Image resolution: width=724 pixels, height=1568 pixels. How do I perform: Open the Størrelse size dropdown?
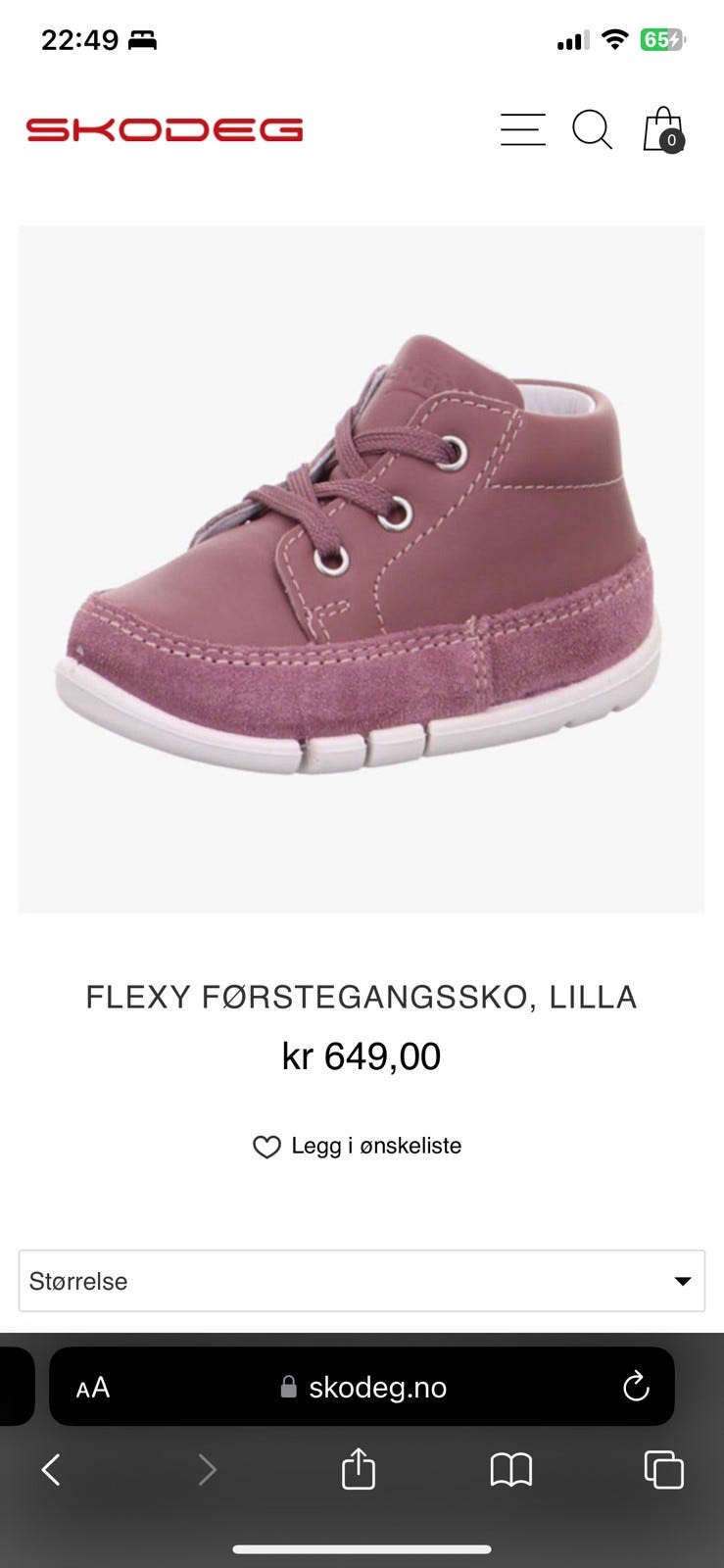pyautogui.click(x=362, y=1281)
